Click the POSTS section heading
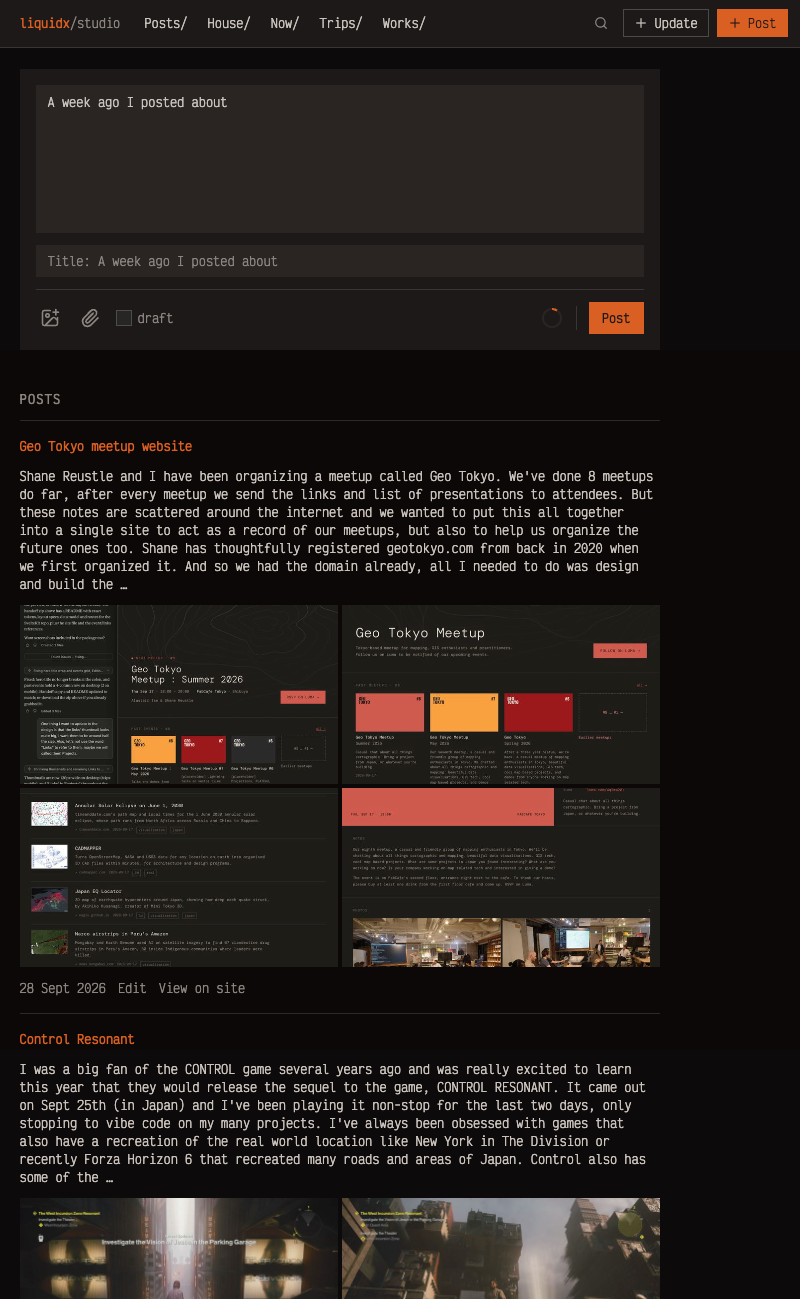Image resolution: width=800 pixels, height=1299 pixels. coord(40,399)
